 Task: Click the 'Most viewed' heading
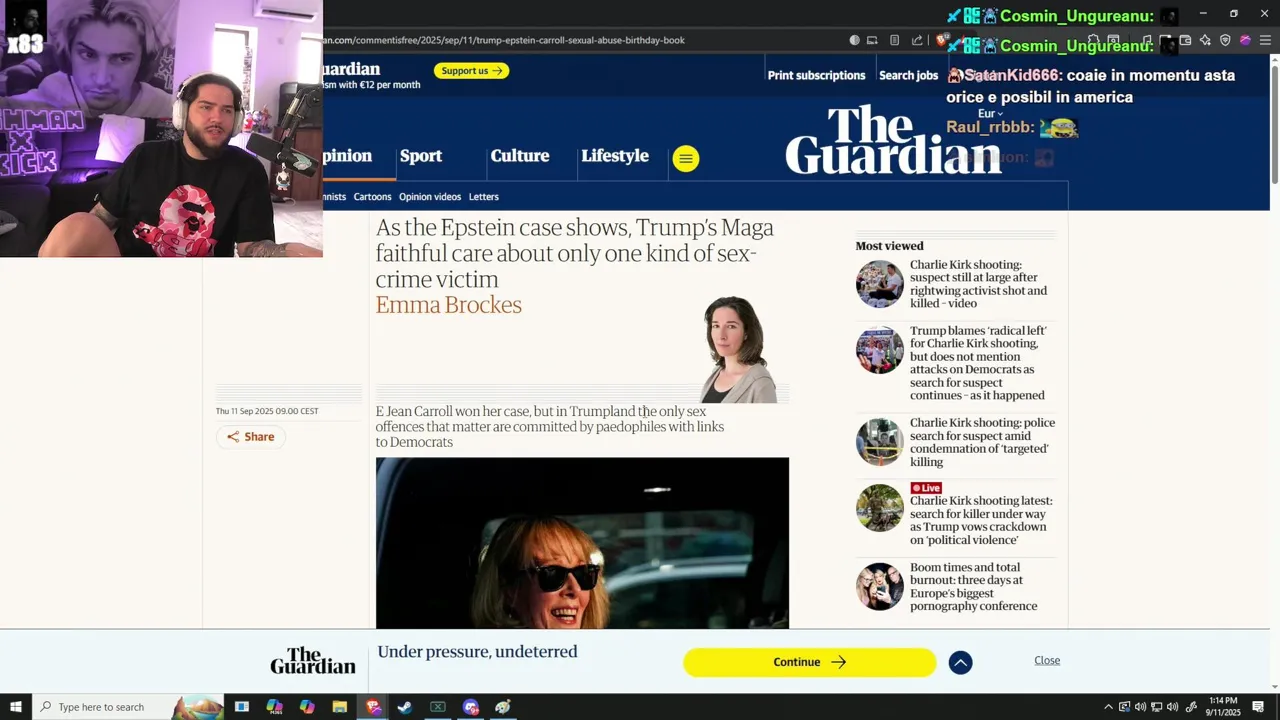pos(889,246)
